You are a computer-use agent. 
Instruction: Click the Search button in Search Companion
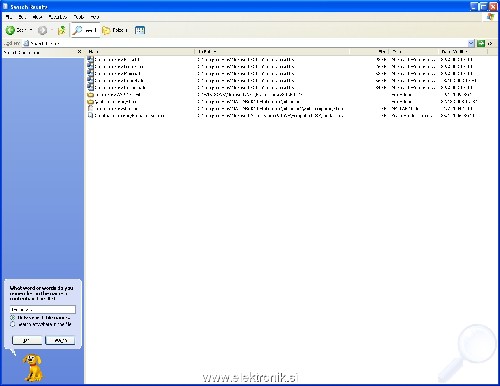point(60,340)
